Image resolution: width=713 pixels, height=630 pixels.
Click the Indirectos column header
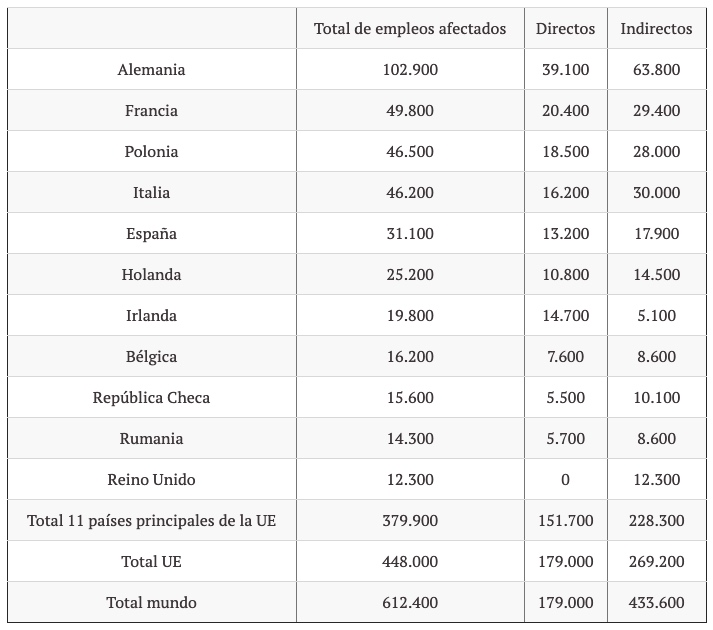(x=656, y=29)
